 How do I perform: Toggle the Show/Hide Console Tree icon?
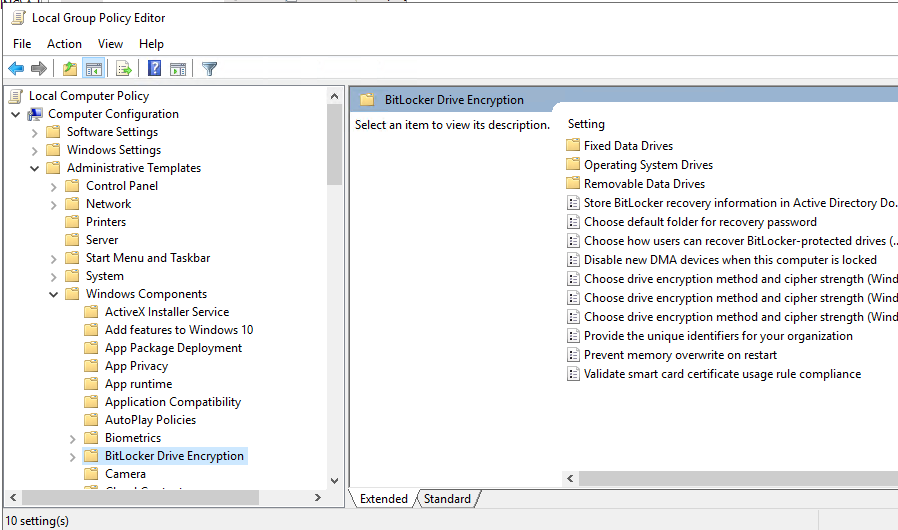coord(93,69)
